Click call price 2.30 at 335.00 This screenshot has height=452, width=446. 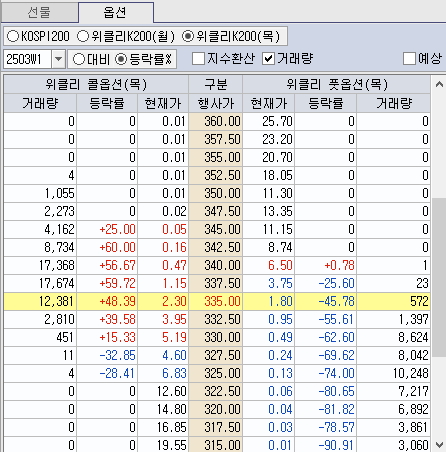point(163,301)
